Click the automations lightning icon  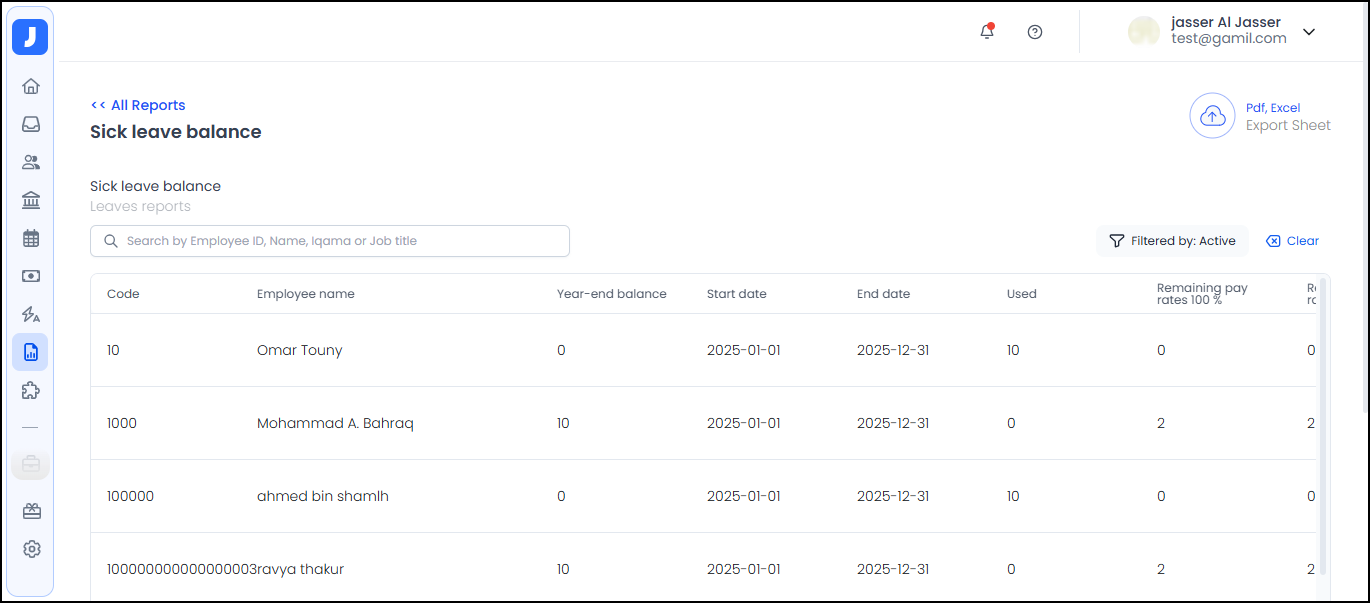pyautogui.click(x=30, y=314)
